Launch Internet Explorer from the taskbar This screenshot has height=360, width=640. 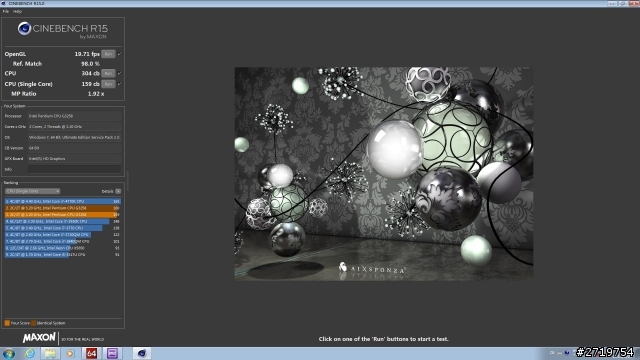coord(30,353)
